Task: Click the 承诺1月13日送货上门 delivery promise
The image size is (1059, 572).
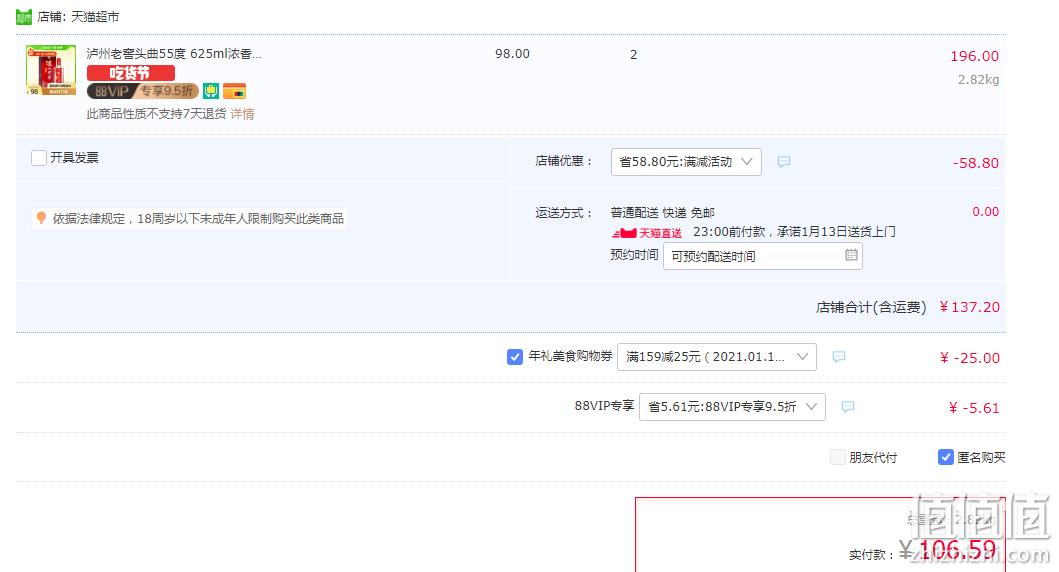Action: pos(836,232)
